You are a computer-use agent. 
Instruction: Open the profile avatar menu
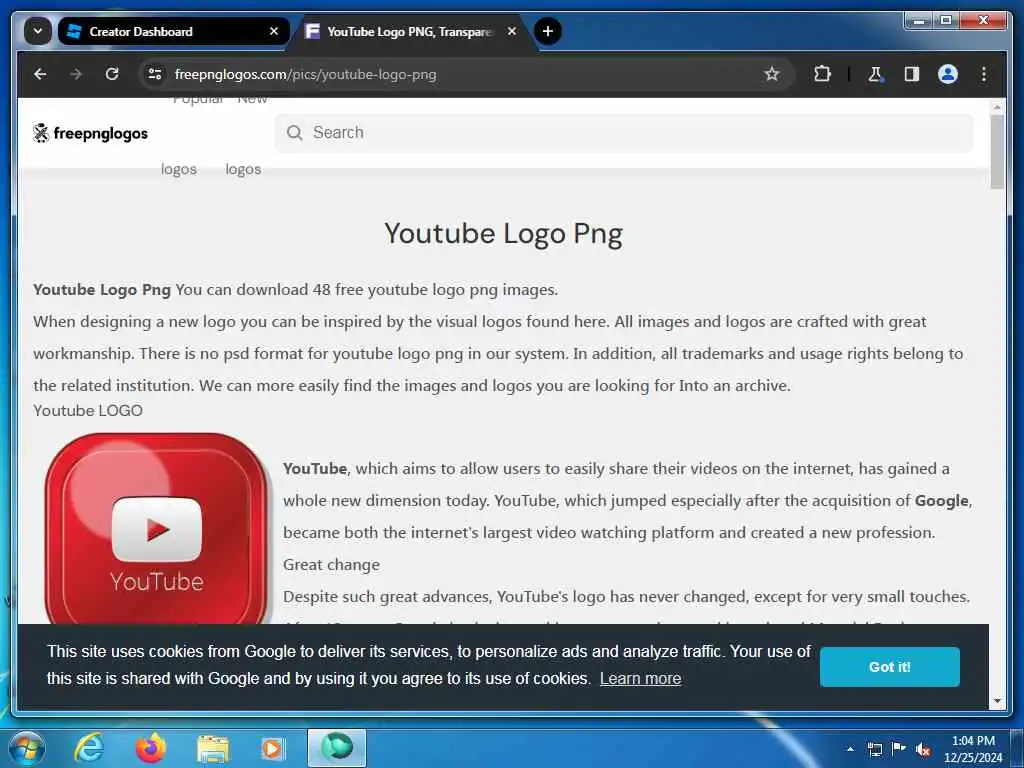pyautogui.click(x=948, y=74)
